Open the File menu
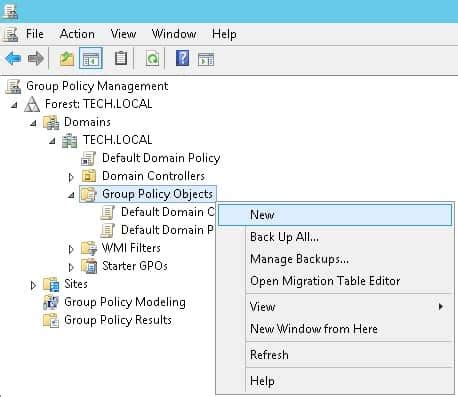 pos(35,34)
